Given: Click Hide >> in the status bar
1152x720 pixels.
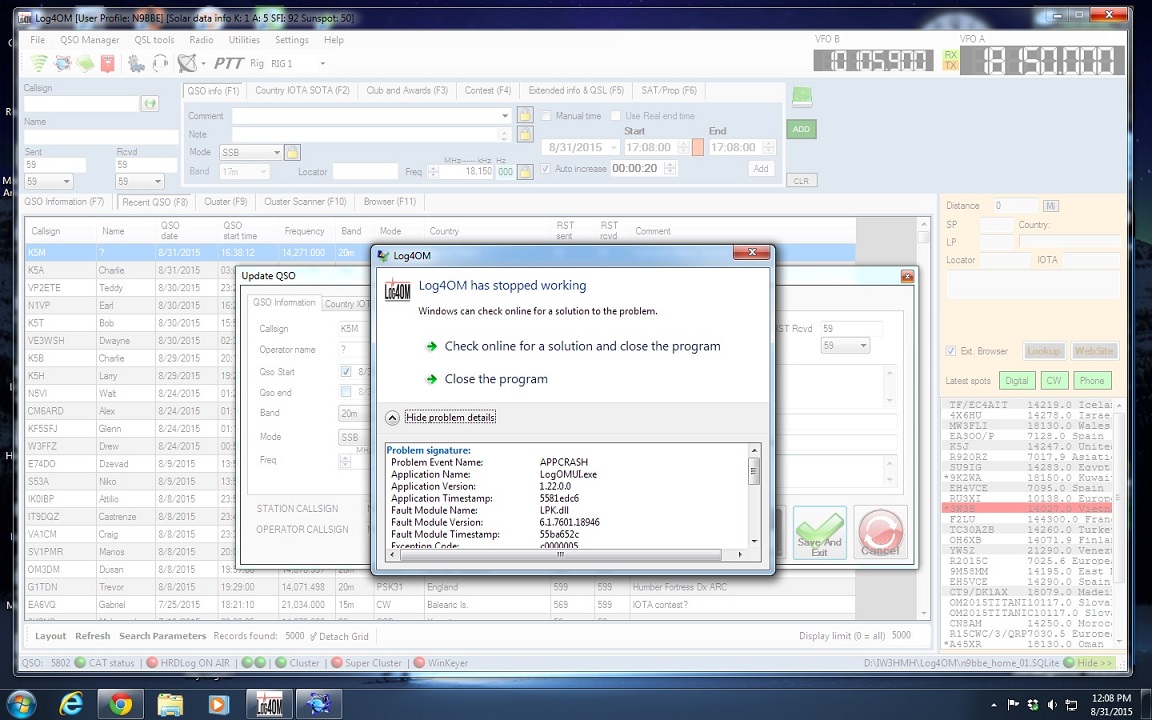Looking at the screenshot, I should pyautogui.click(x=1095, y=663).
